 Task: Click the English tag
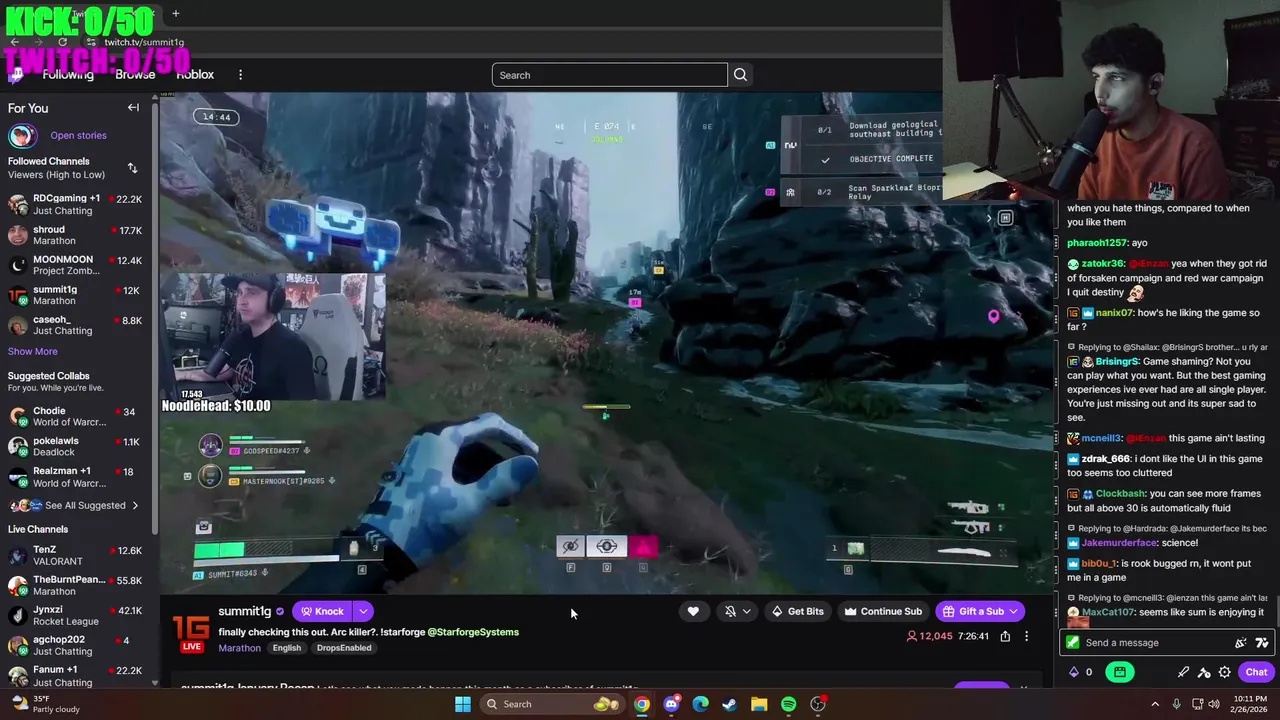point(287,648)
